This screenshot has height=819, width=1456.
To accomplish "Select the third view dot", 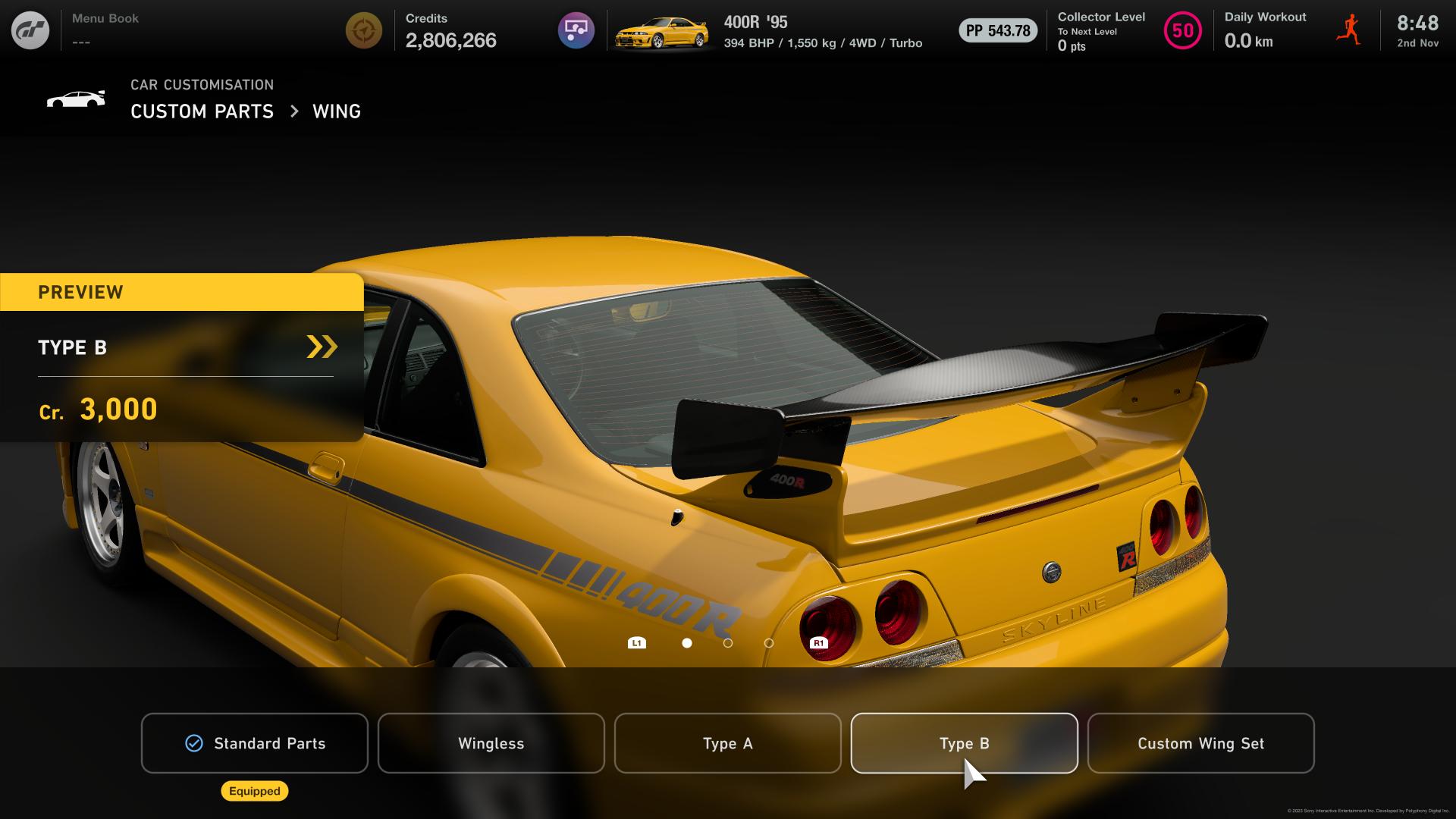I will [769, 643].
